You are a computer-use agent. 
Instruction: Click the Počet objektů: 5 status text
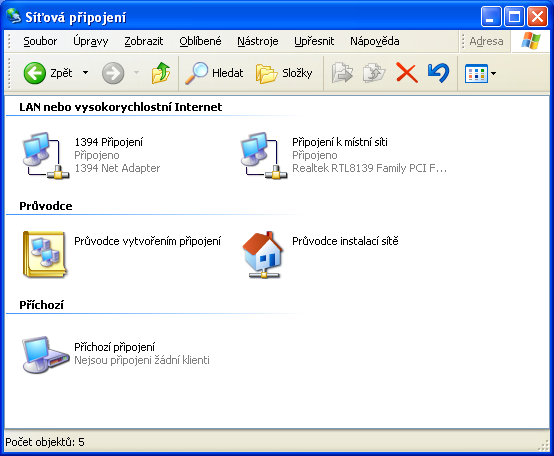tap(45, 442)
